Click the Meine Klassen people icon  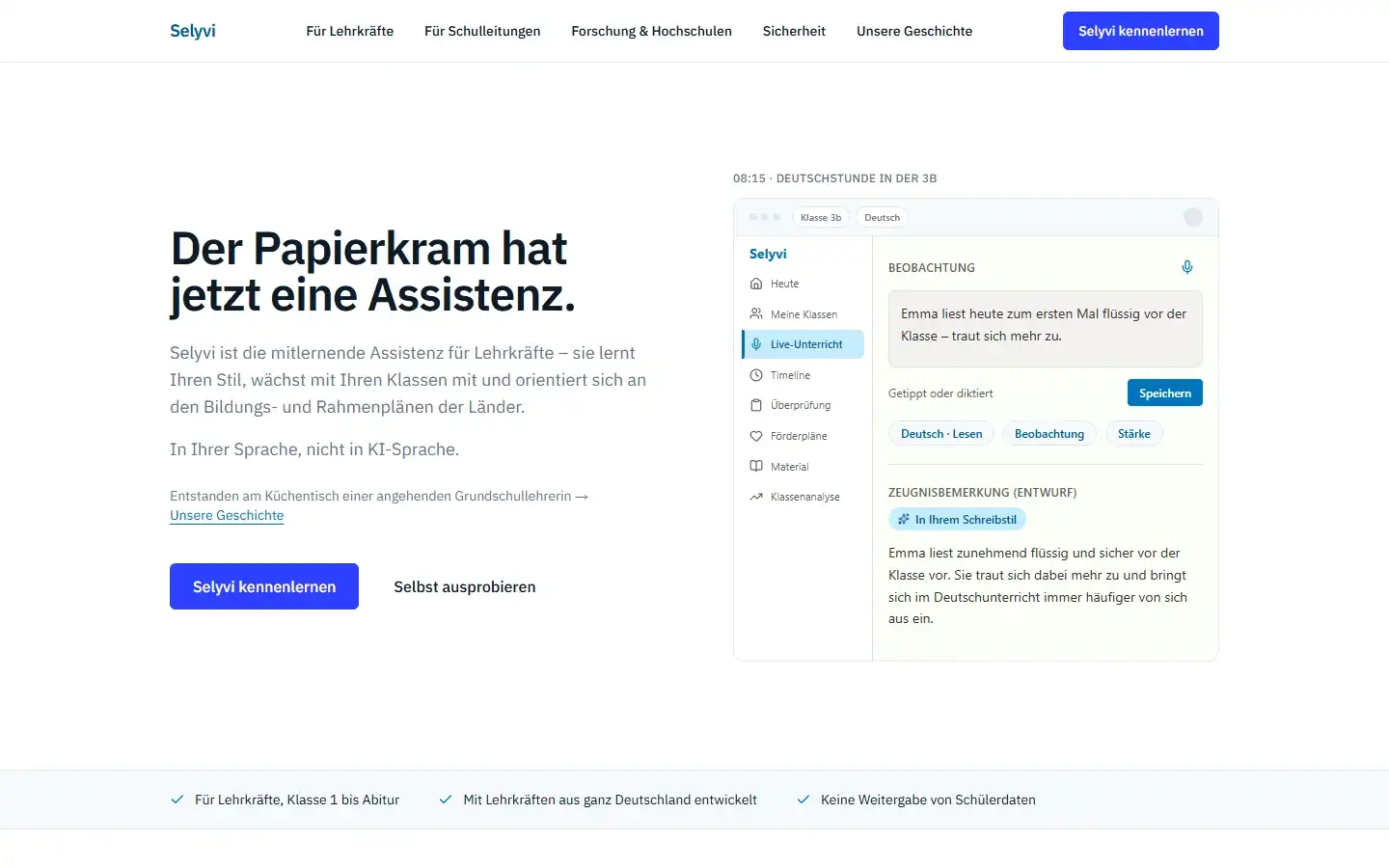[756, 314]
